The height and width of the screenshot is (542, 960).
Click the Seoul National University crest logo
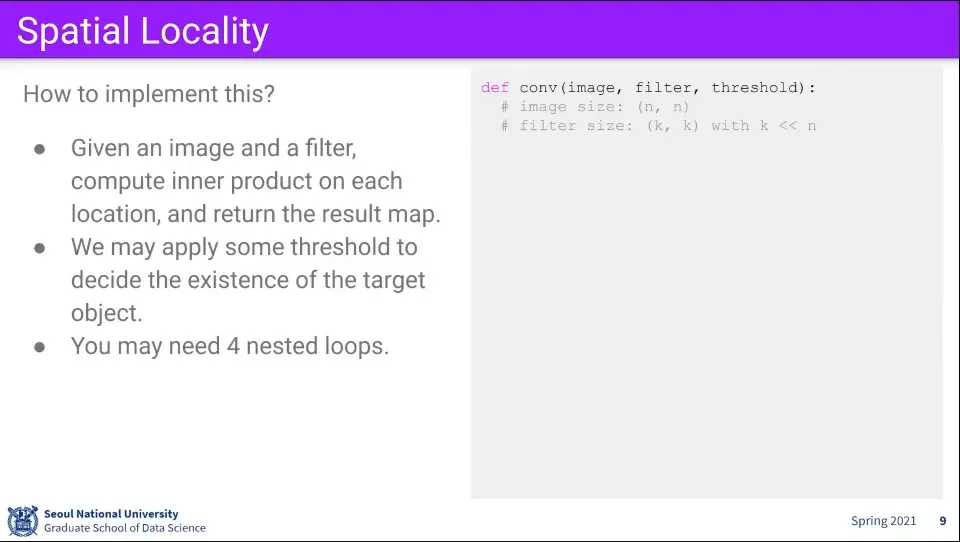pyautogui.click(x=23, y=521)
